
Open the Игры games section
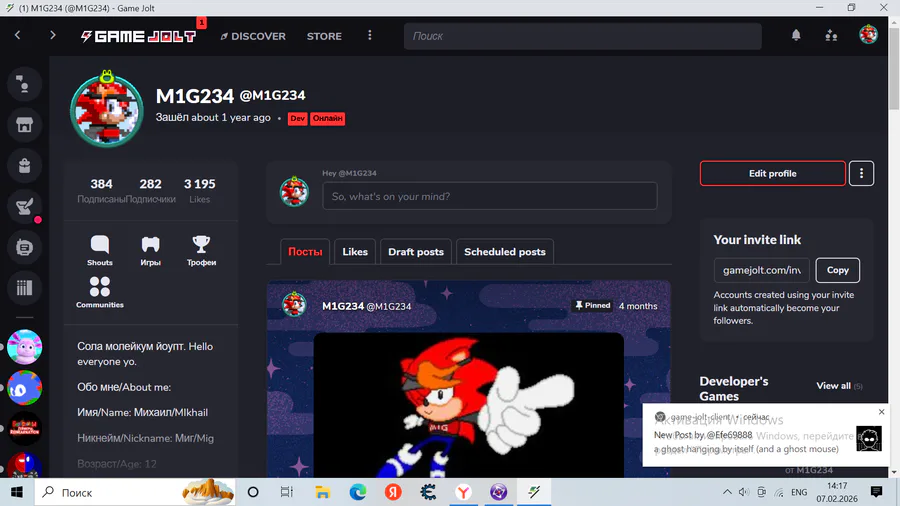click(x=150, y=251)
